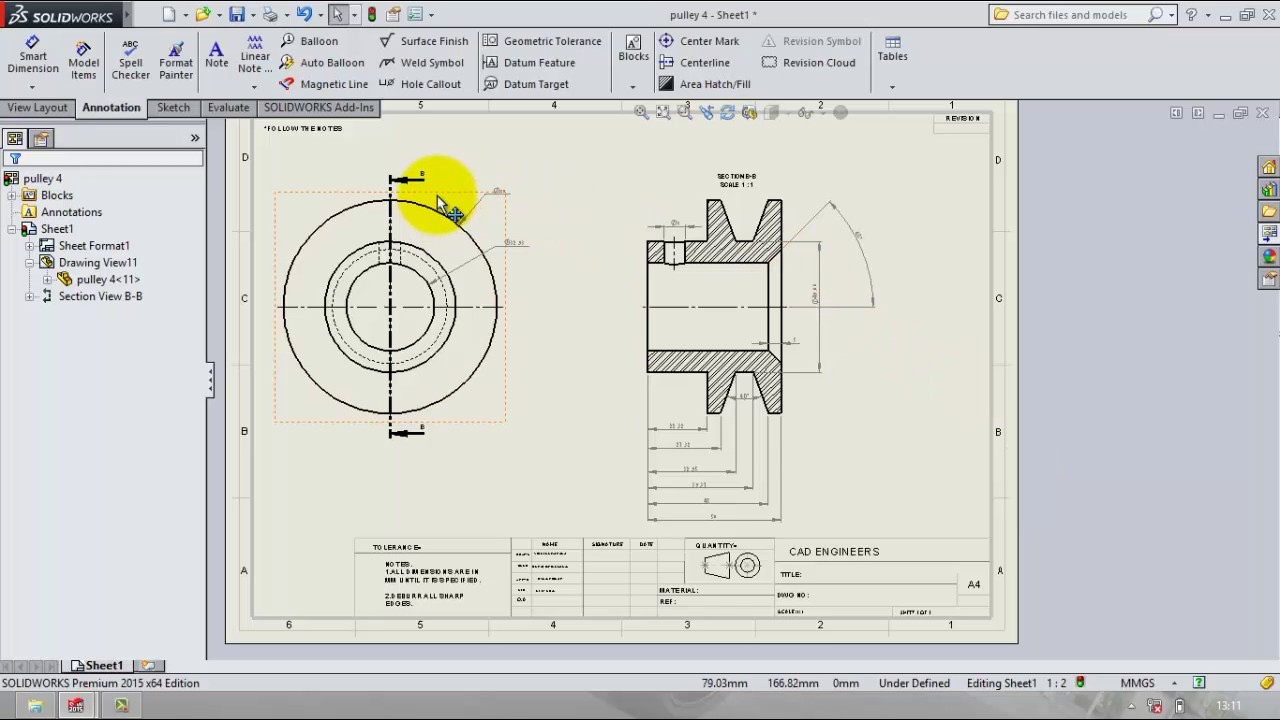Expand Smart Dimension dropdown arrow
This screenshot has width=1280, height=720.
32,87
